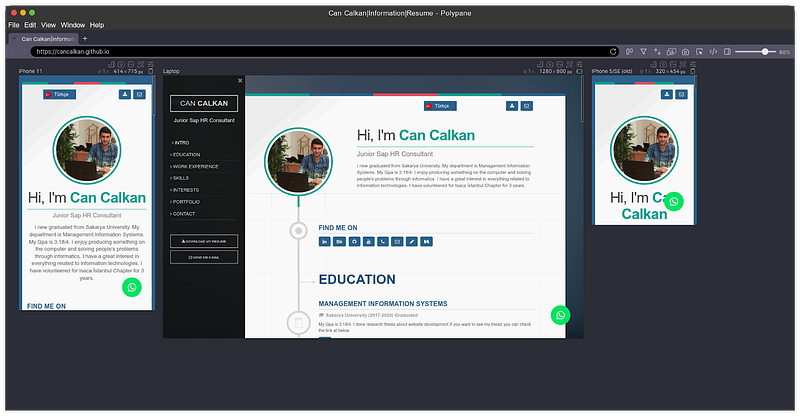Open the device emulation icon in toolbar
Image resolution: width=800 pixels, height=416 pixels.
671,52
